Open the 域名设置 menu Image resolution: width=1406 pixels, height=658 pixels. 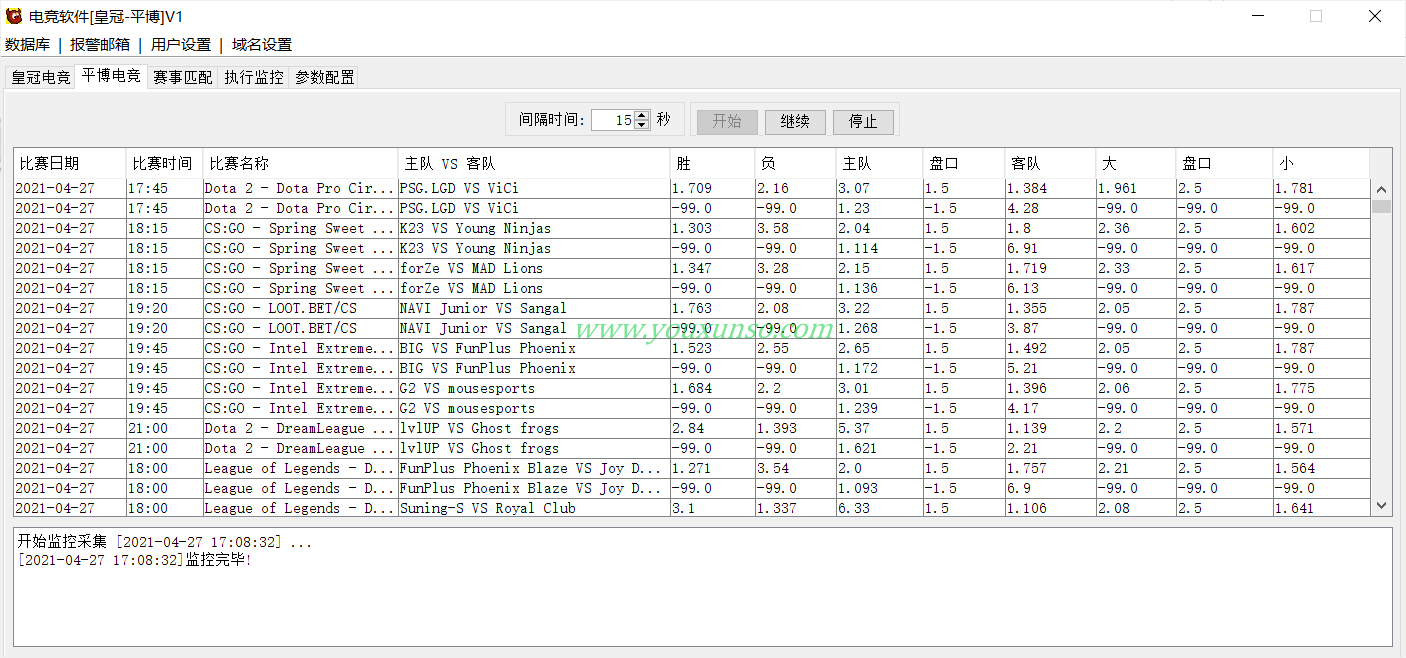(262, 45)
